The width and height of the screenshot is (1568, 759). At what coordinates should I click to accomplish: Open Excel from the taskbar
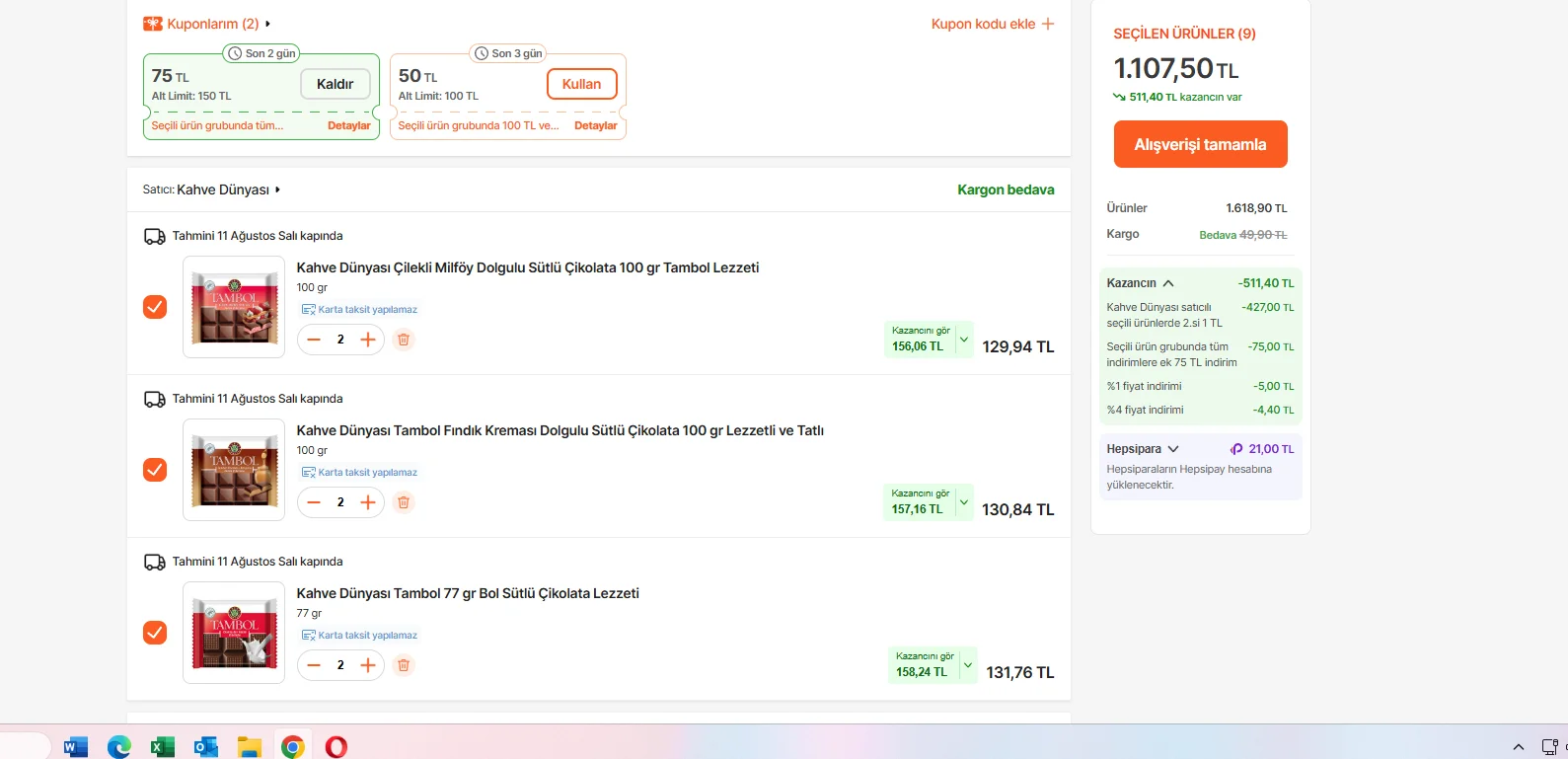click(x=163, y=747)
